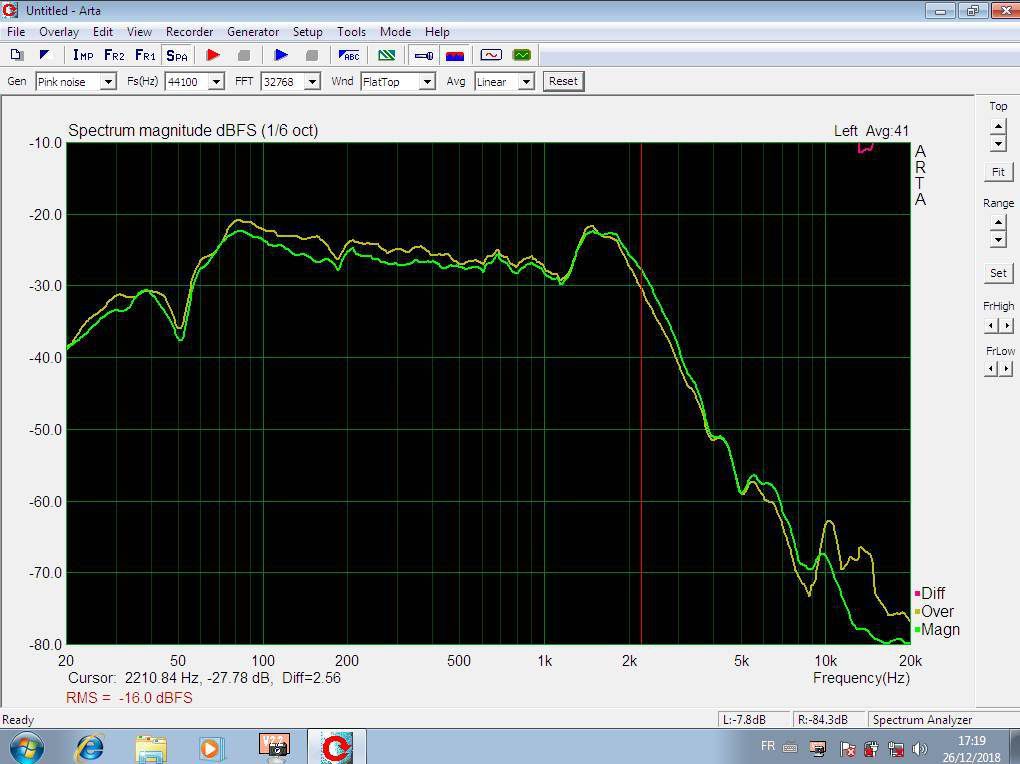Click the Diff legend label
The height and width of the screenshot is (764, 1020).
933,593
